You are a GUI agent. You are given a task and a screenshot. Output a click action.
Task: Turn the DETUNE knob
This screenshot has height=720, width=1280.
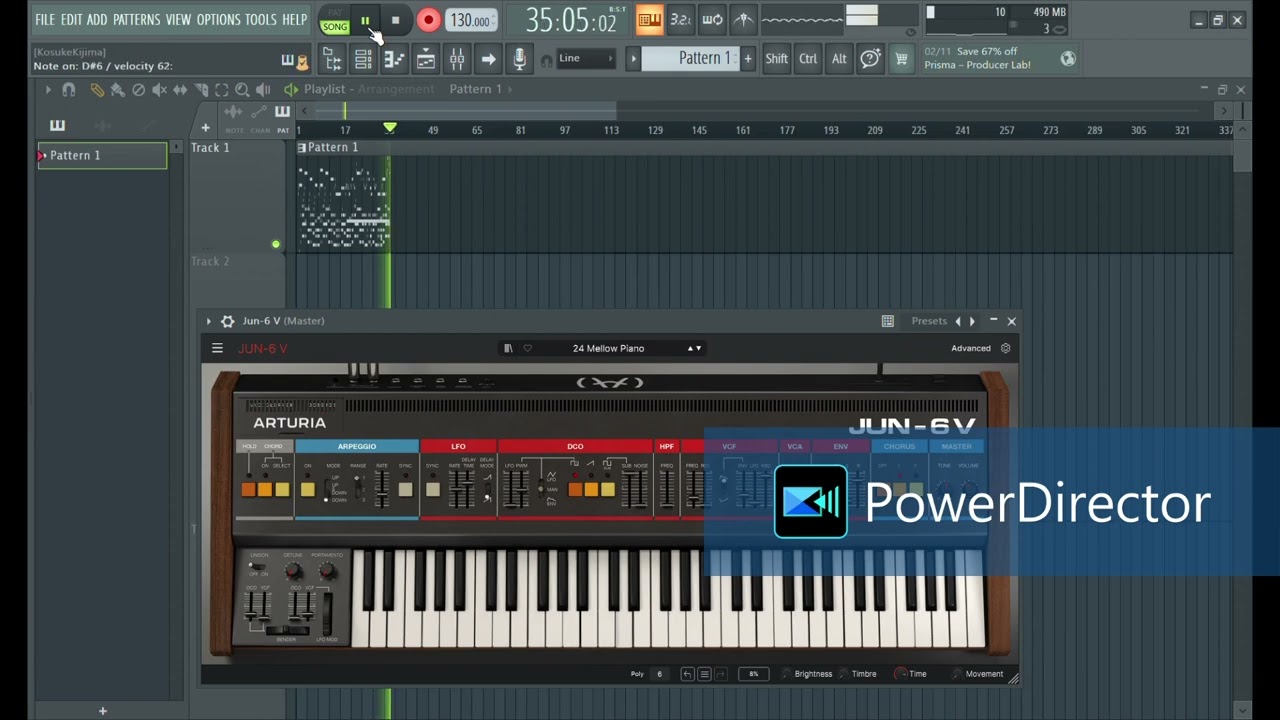[292, 572]
